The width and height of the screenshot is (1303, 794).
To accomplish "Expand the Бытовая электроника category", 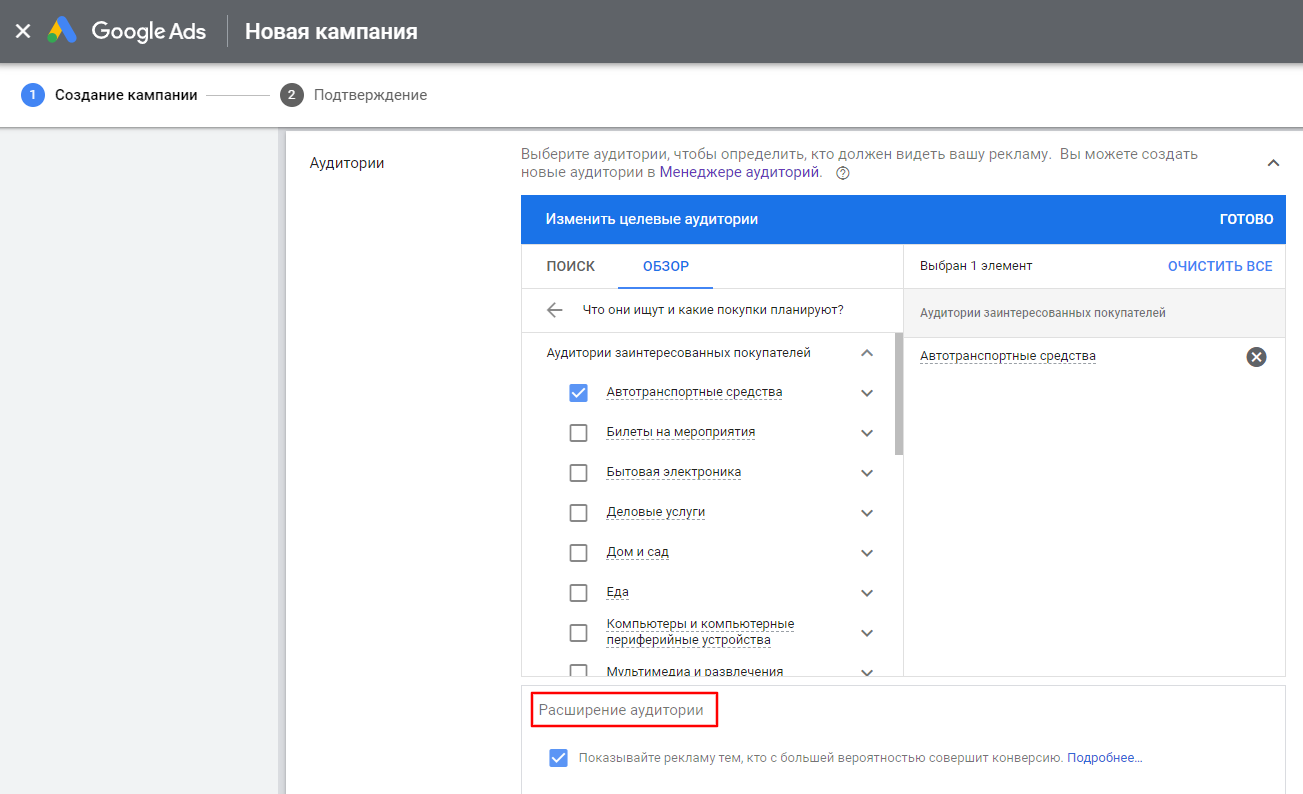I will pyautogui.click(x=867, y=472).
